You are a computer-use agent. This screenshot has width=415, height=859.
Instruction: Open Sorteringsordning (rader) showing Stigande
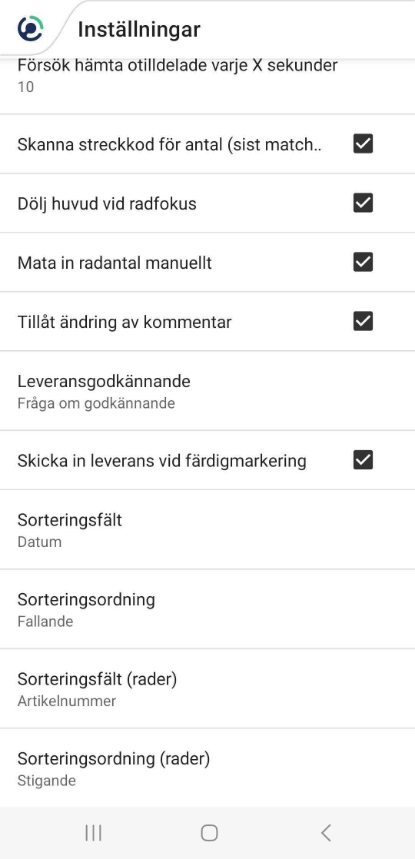208,768
